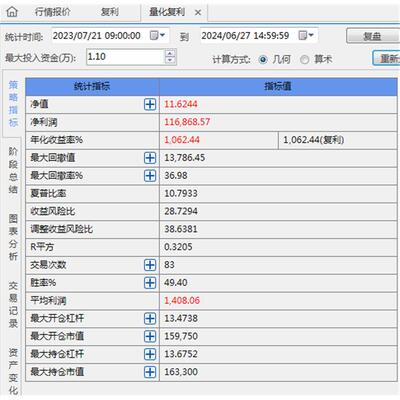Screen dimensions: 400x400
Task: Click 夏普比率 row label
Action: coord(48,194)
